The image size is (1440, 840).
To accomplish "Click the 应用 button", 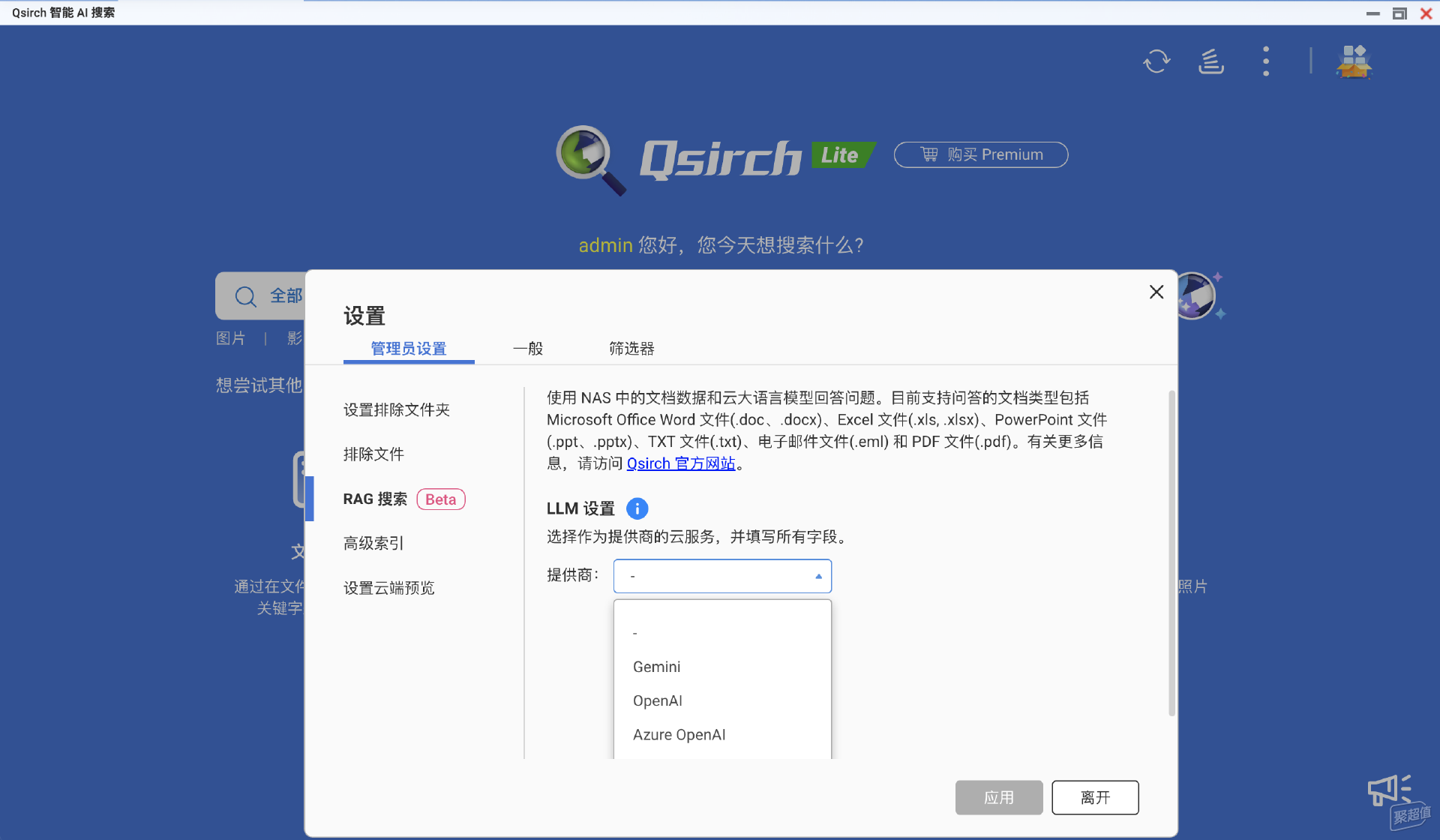I will (x=999, y=797).
